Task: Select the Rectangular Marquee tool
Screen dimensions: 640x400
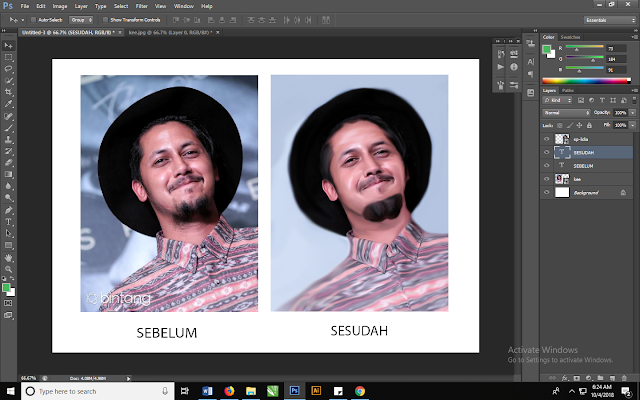Action: click(x=9, y=57)
